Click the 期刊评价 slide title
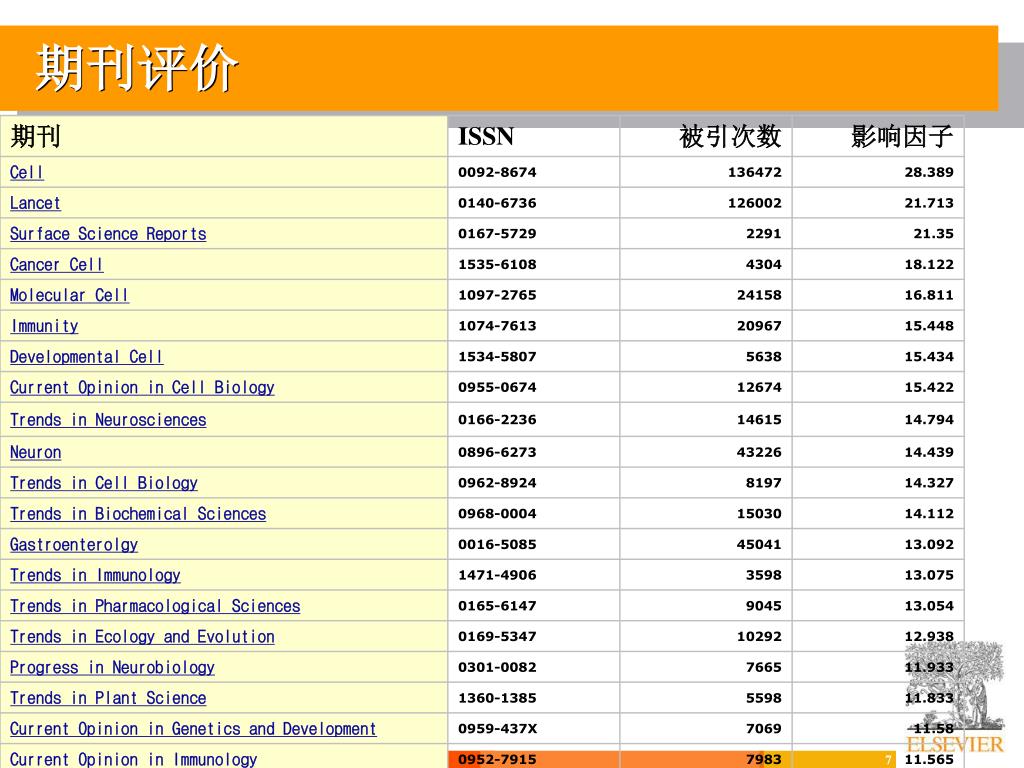This screenshot has width=1024, height=768. coord(136,68)
